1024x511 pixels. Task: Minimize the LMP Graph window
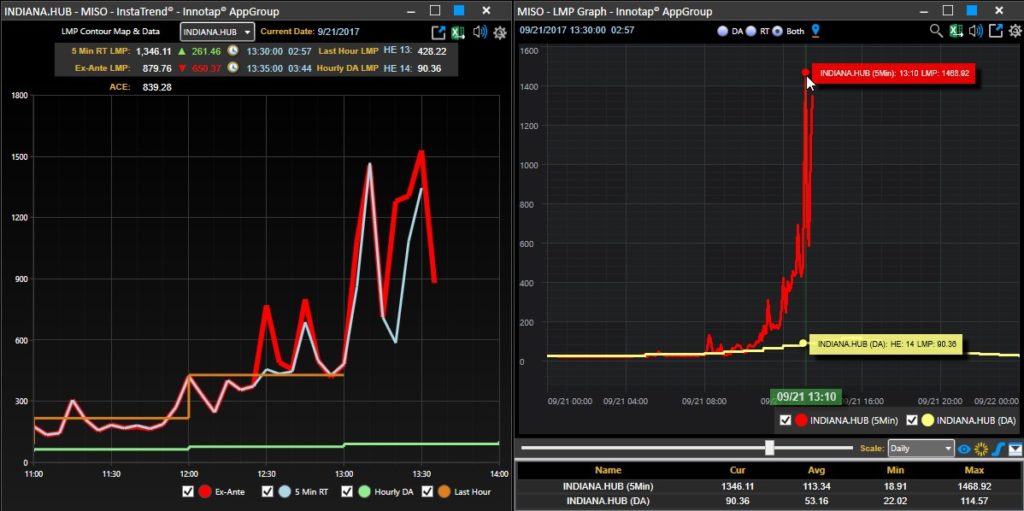pyautogui.click(x=923, y=10)
